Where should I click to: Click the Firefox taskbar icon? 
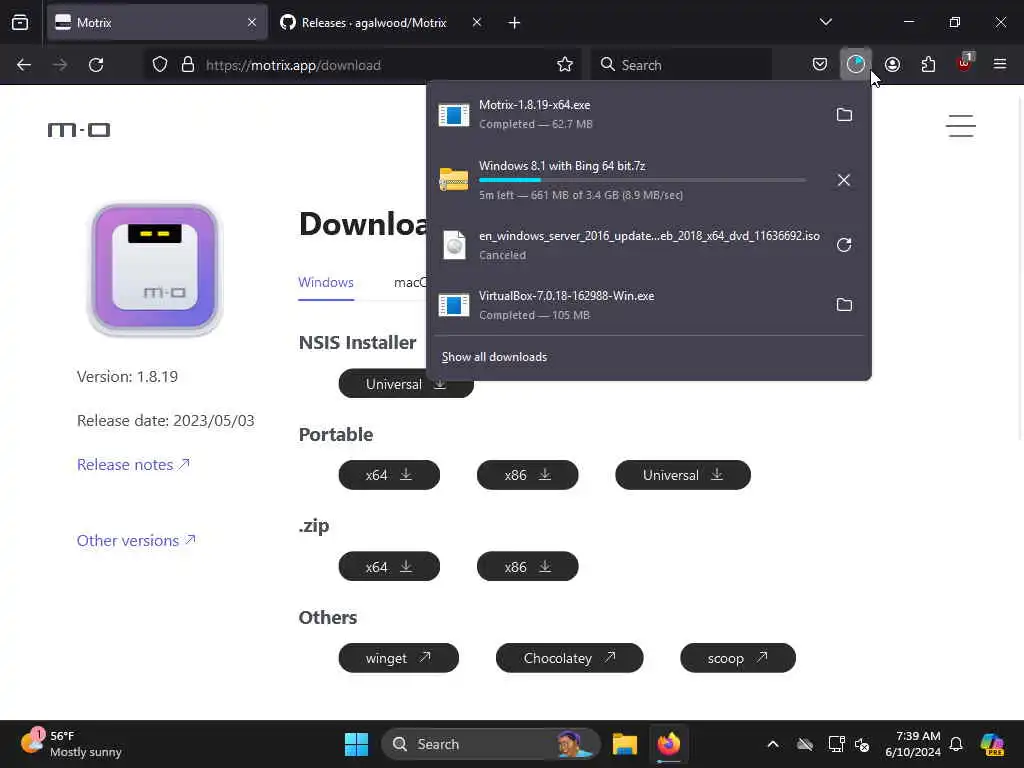click(669, 744)
